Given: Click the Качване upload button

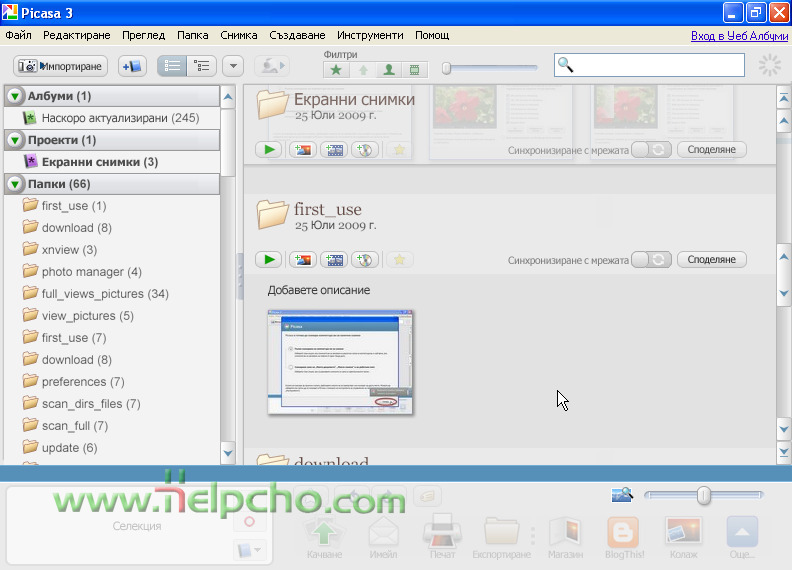Looking at the screenshot, I should [x=324, y=538].
